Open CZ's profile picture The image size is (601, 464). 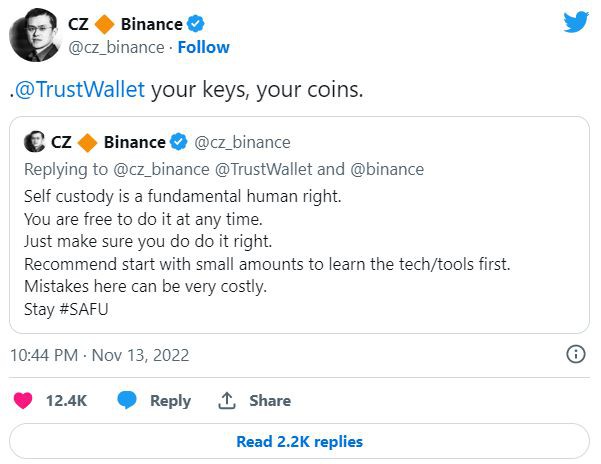click(35, 35)
